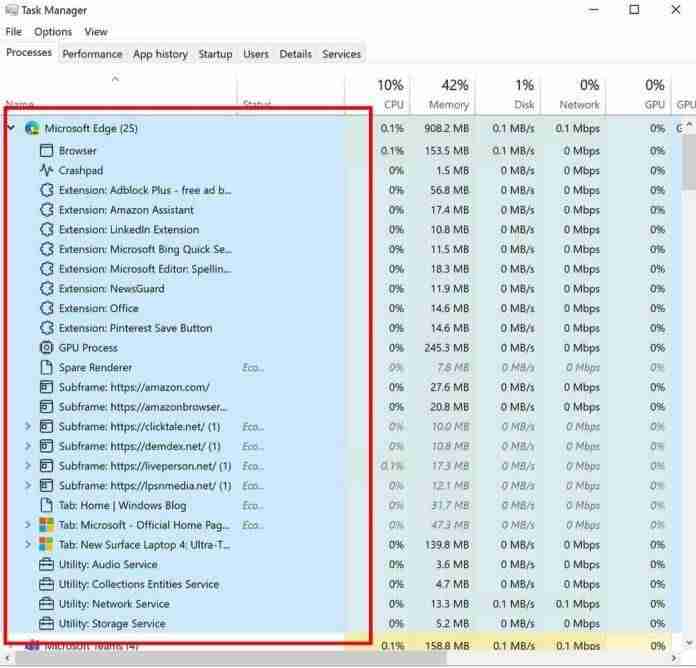Viewport: 696px width, 668px height.
Task: Expand the lpsnmedia.net subframe row
Action: point(28,486)
